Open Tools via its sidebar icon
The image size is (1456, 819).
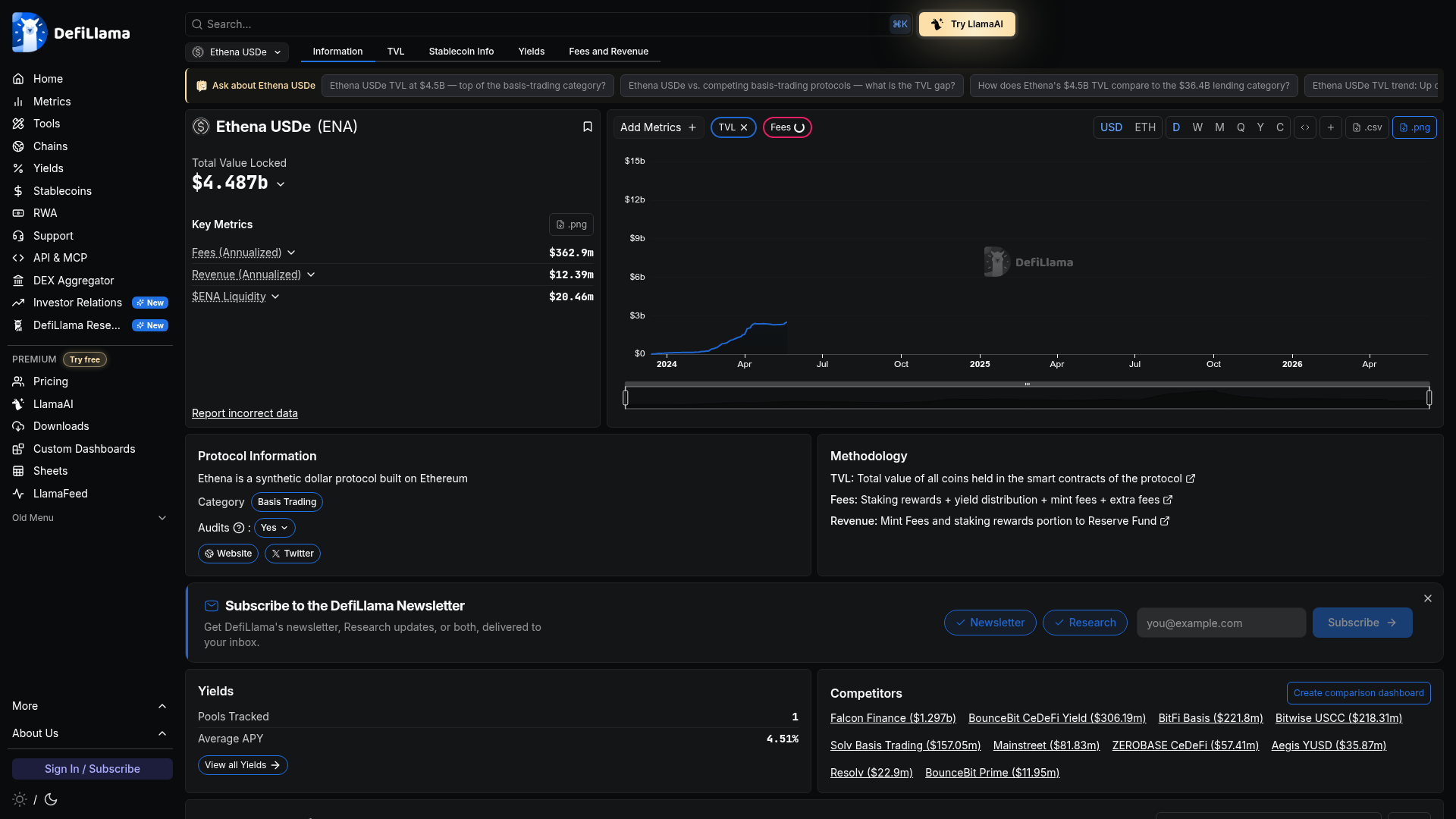pos(18,124)
